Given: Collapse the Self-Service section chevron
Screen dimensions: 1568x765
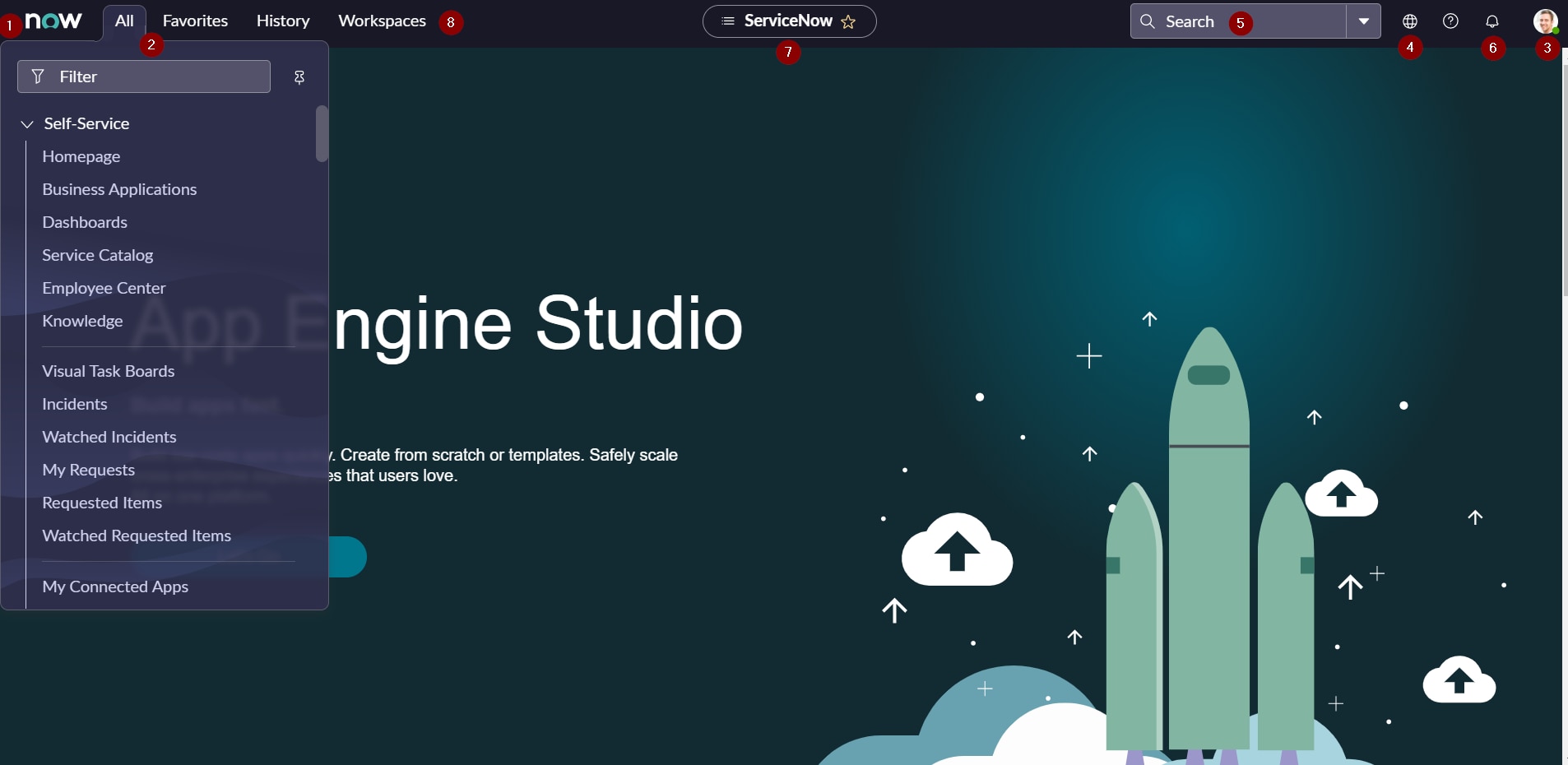Looking at the screenshot, I should click(27, 124).
